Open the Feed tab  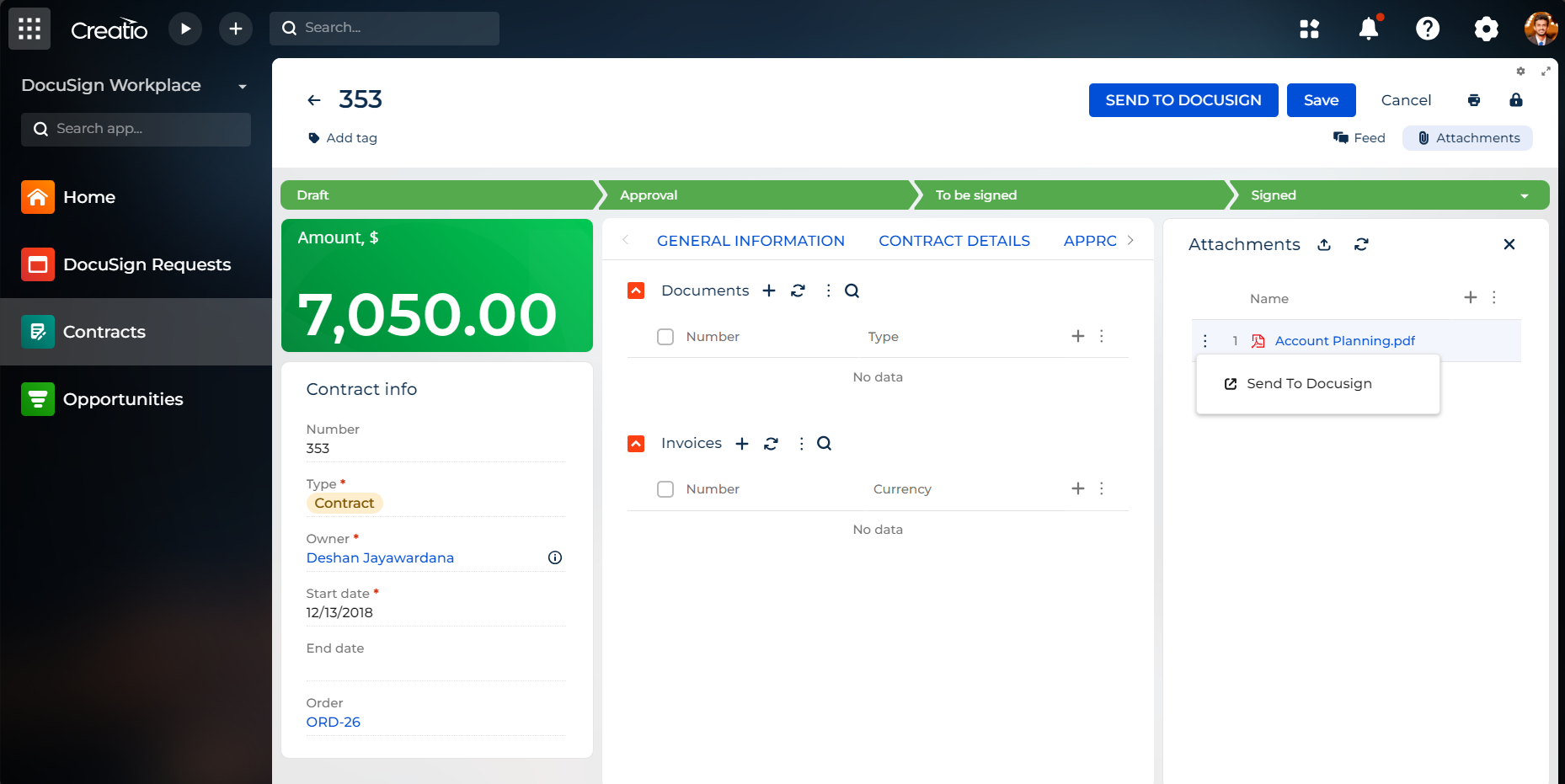(1359, 138)
